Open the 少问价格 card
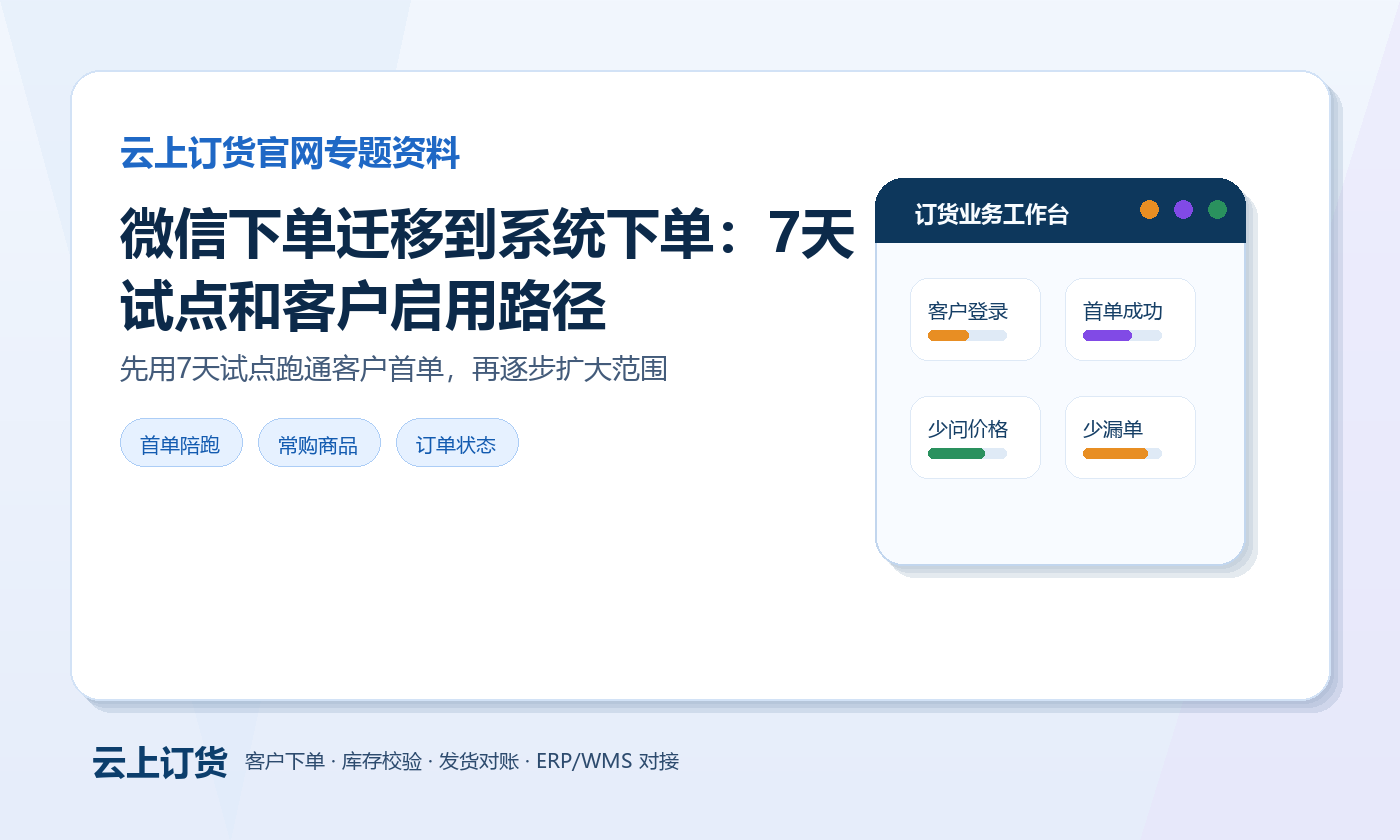The height and width of the screenshot is (840, 1400). [x=975, y=437]
